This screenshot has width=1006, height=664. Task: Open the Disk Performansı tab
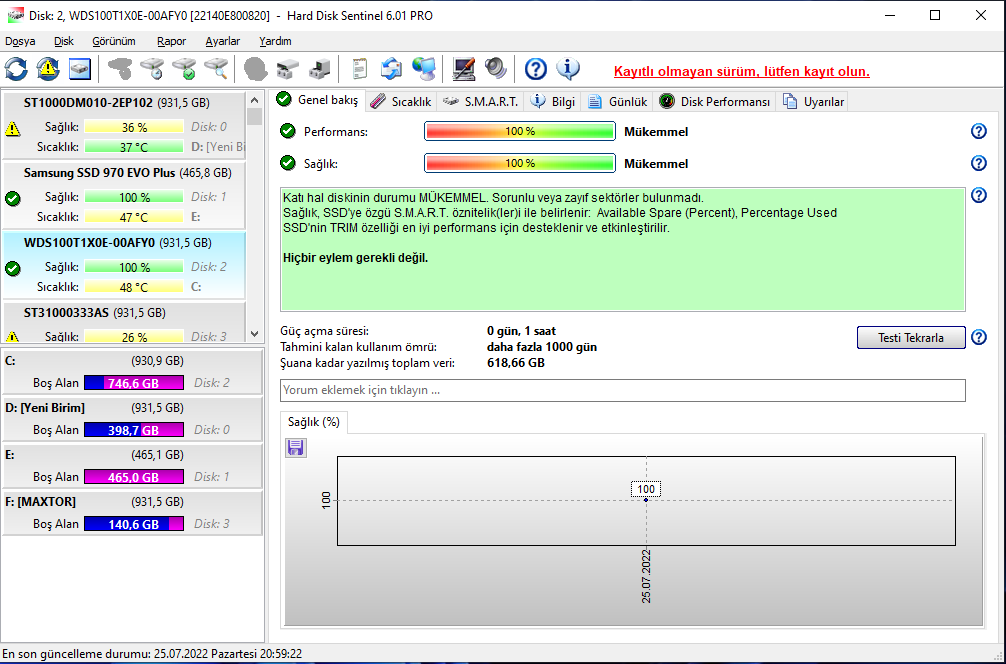tap(715, 101)
